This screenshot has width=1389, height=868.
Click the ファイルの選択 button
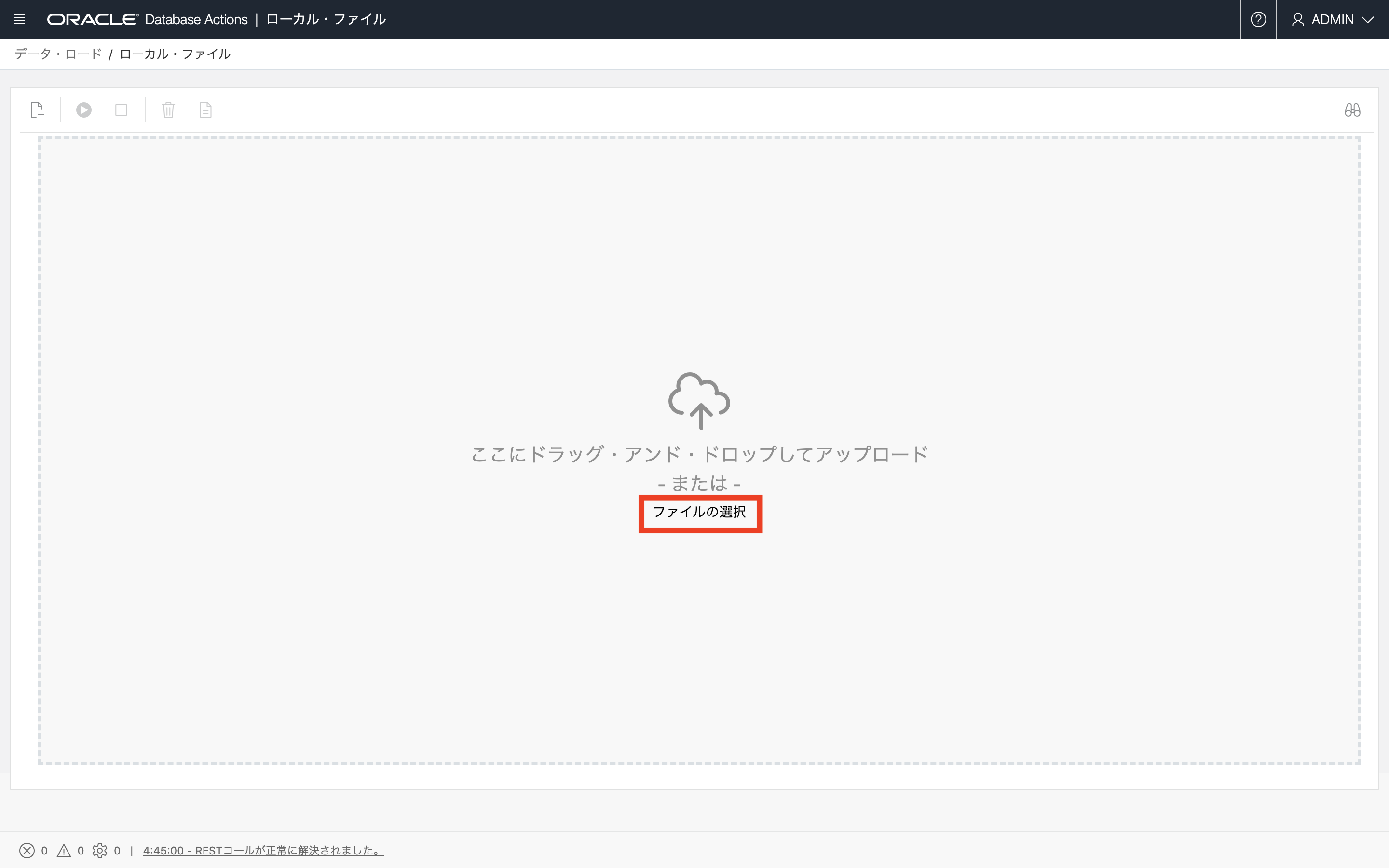click(700, 513)
